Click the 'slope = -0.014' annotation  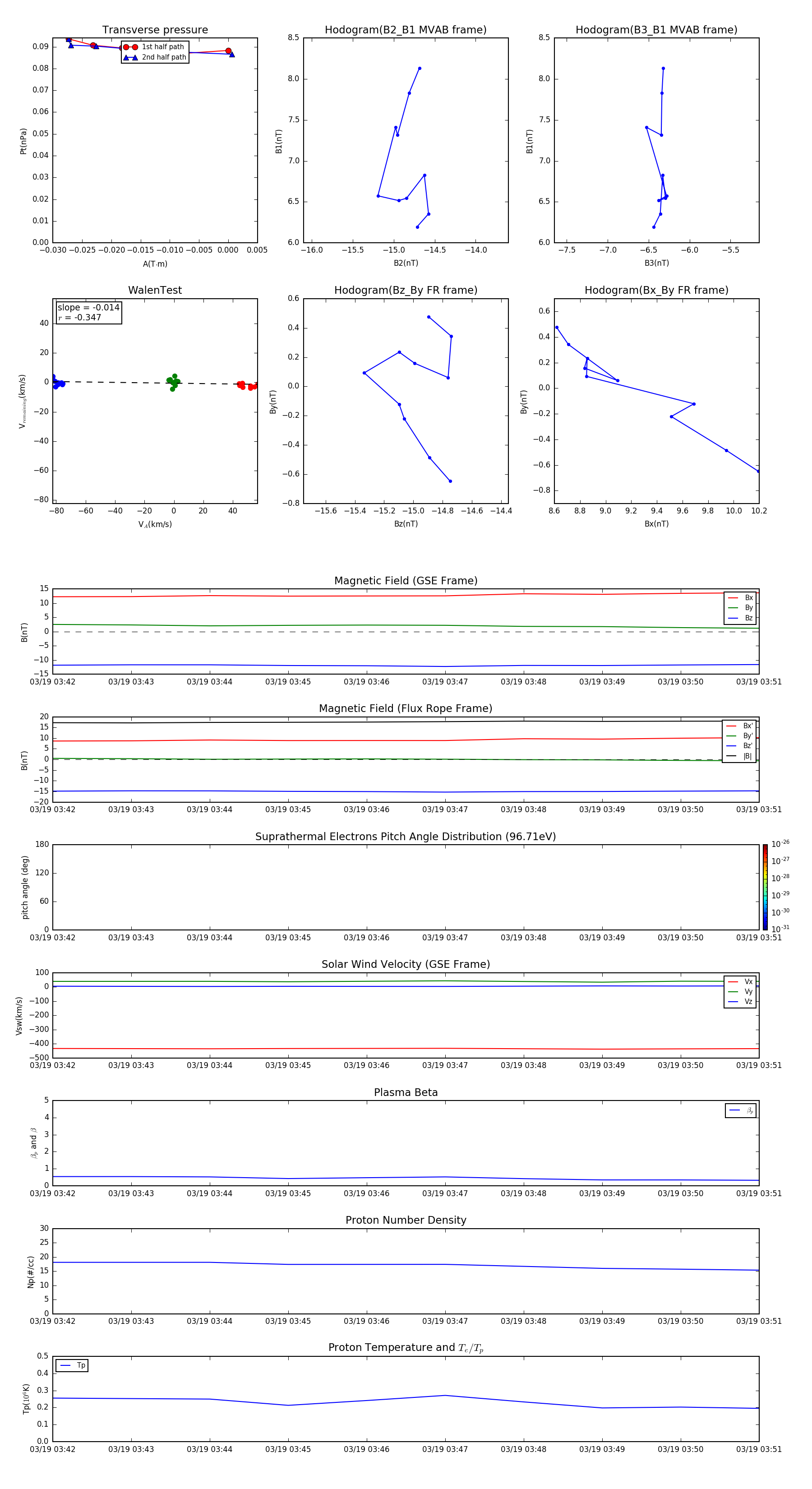coord(88,308)
